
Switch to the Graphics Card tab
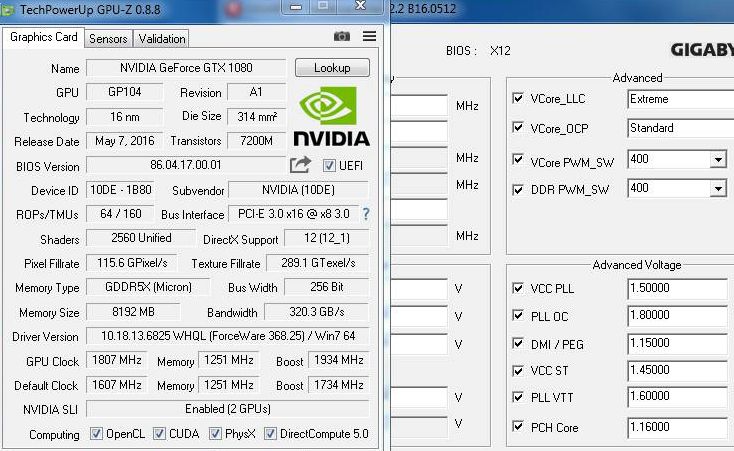pyautogui.click(x=44, y=37)
